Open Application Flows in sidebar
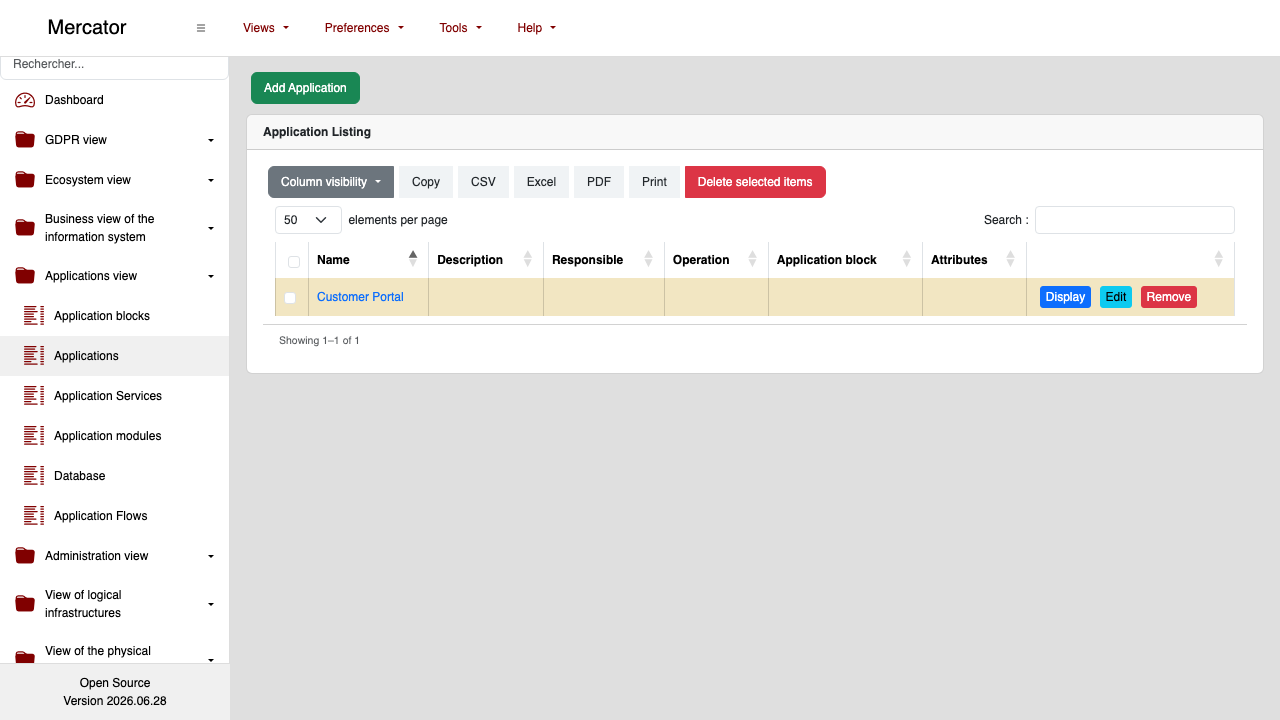The image size is (1280, 720). coord(100,516)
